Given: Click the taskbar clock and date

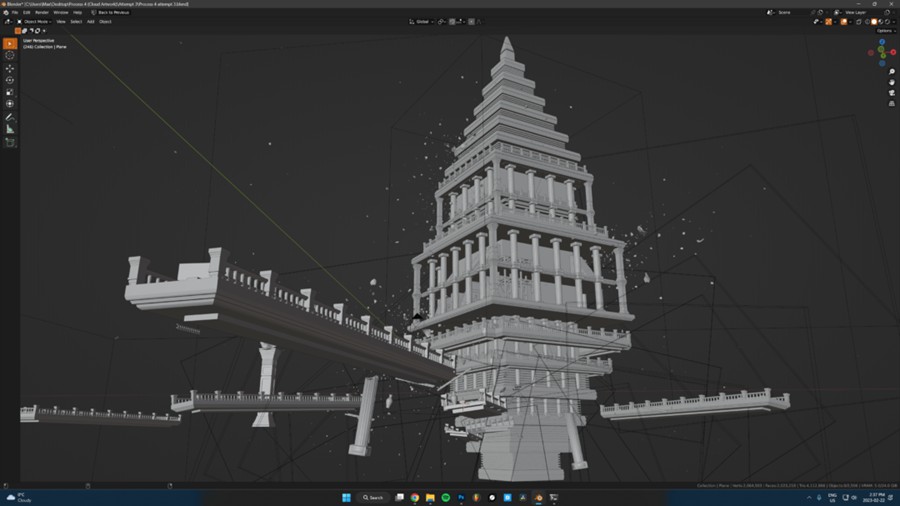Looking at the screenshot, I should coord(876,497).
